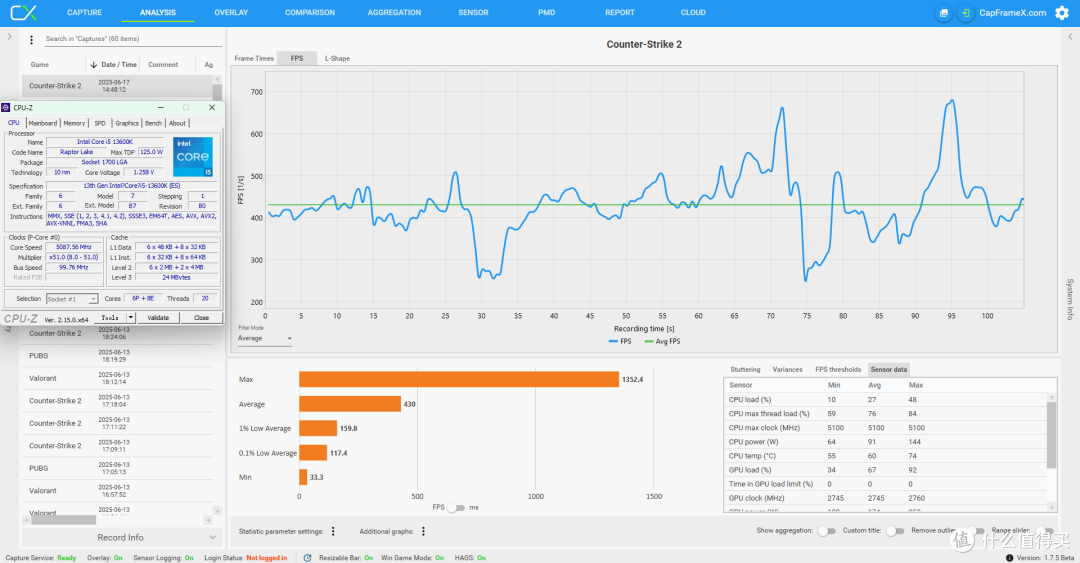Open the CapFrameX settings gear
Image resolution: width=1080 pixels, height=563 pixels.
(1062, 12)
